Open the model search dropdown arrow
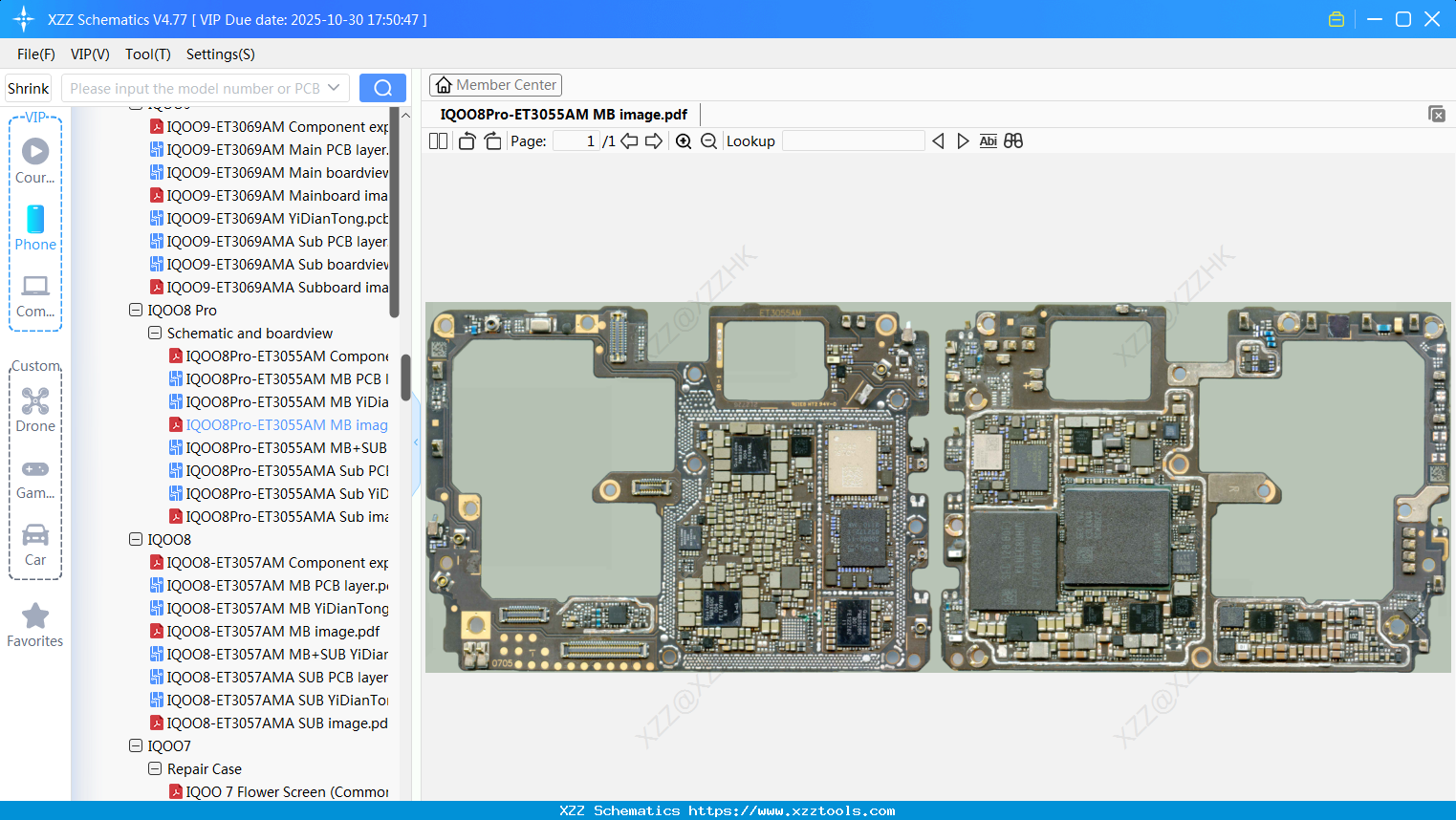This screenshot has width=1456, height=820. point(336,87)
